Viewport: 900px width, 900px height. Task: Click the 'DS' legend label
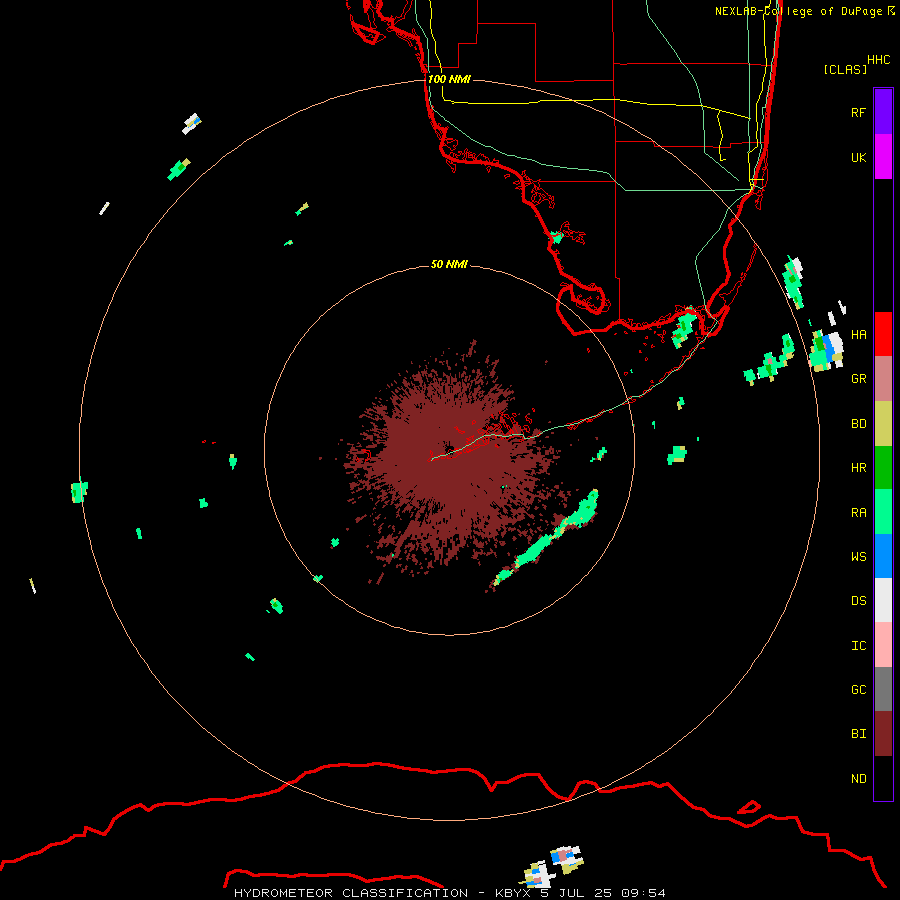click(858, 601)
